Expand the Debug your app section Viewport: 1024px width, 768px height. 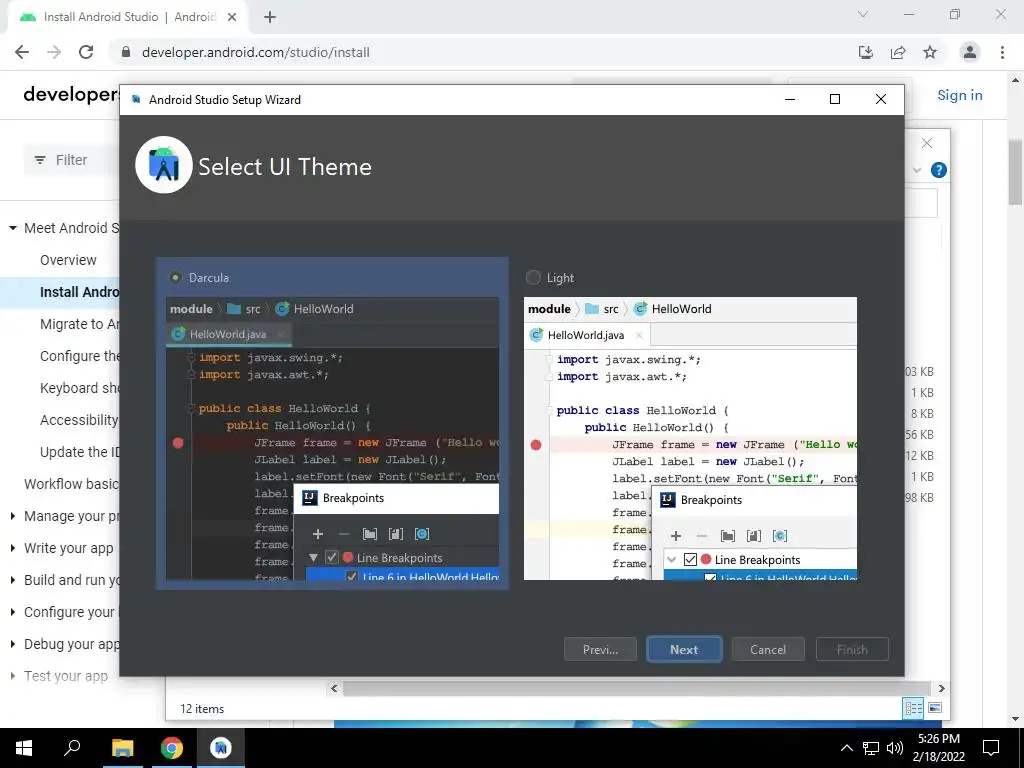[x=12, y=644]
